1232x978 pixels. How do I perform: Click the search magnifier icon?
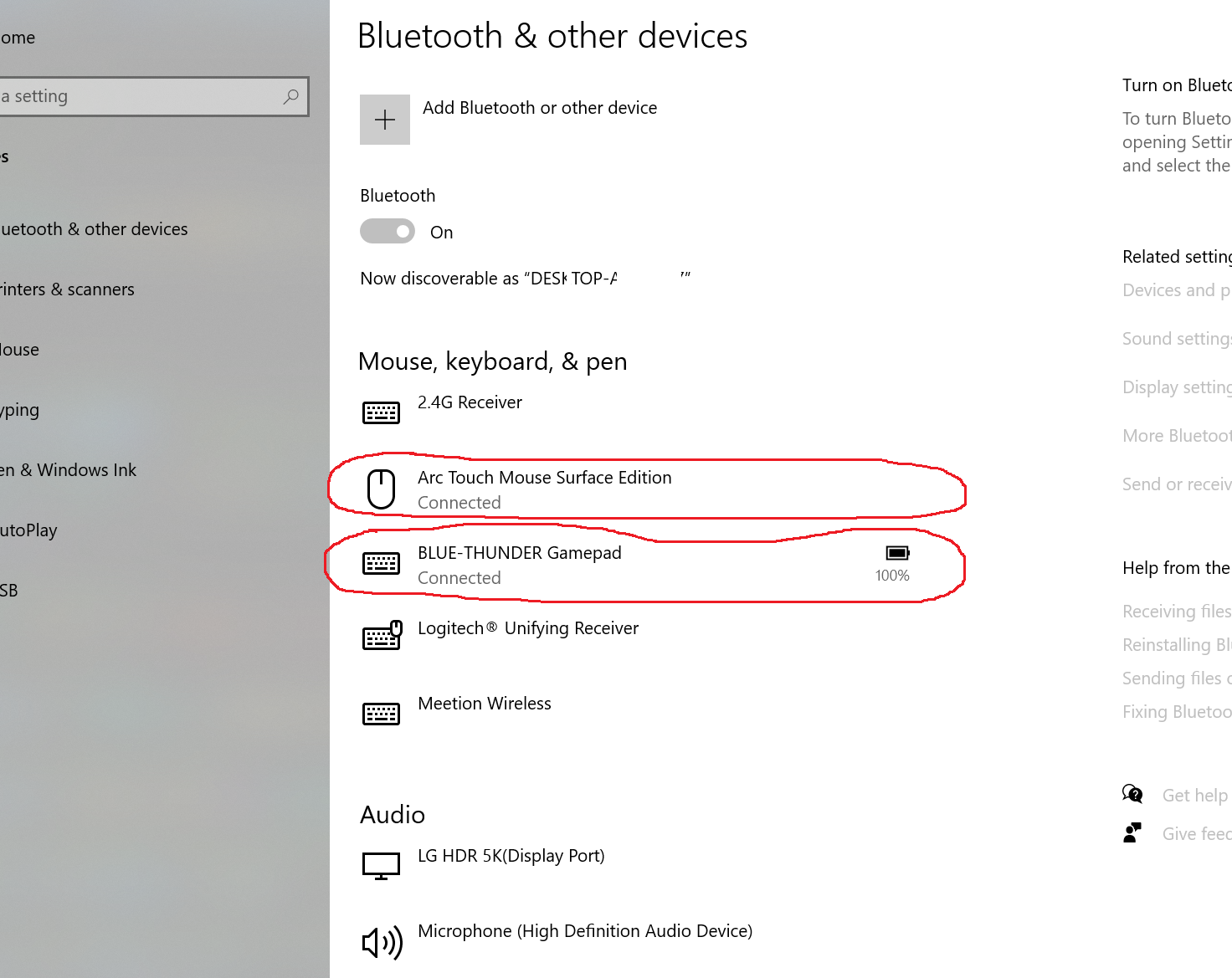[x=290, y=96]
